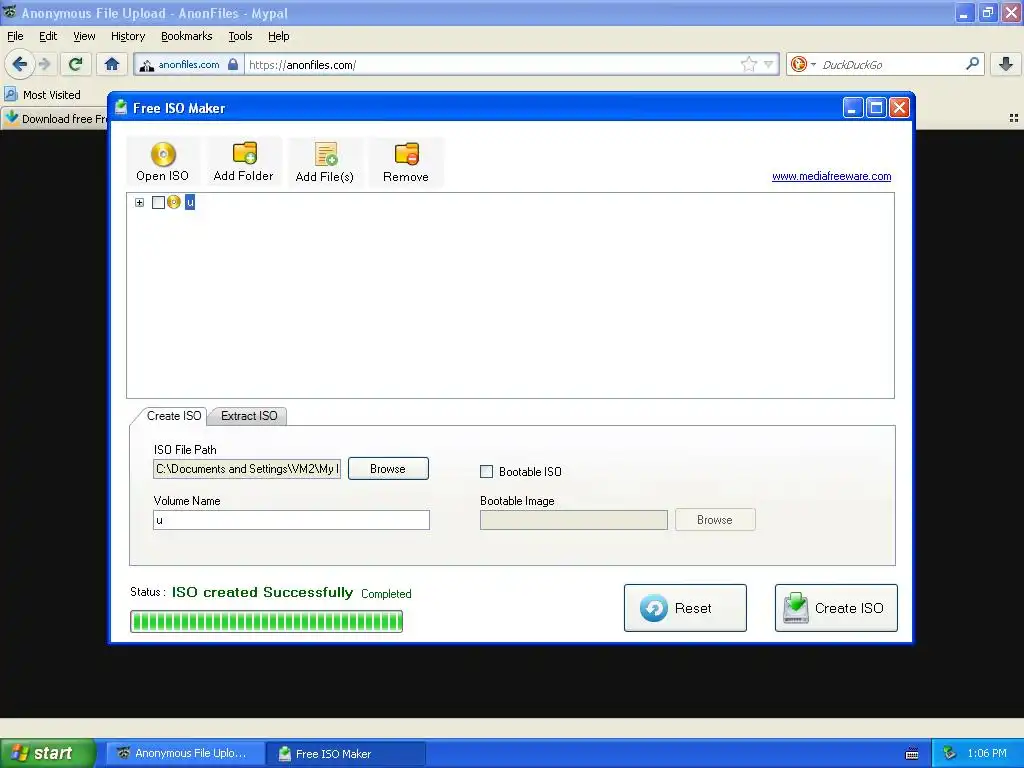Click the Download free browser tab

click(55, 118)
